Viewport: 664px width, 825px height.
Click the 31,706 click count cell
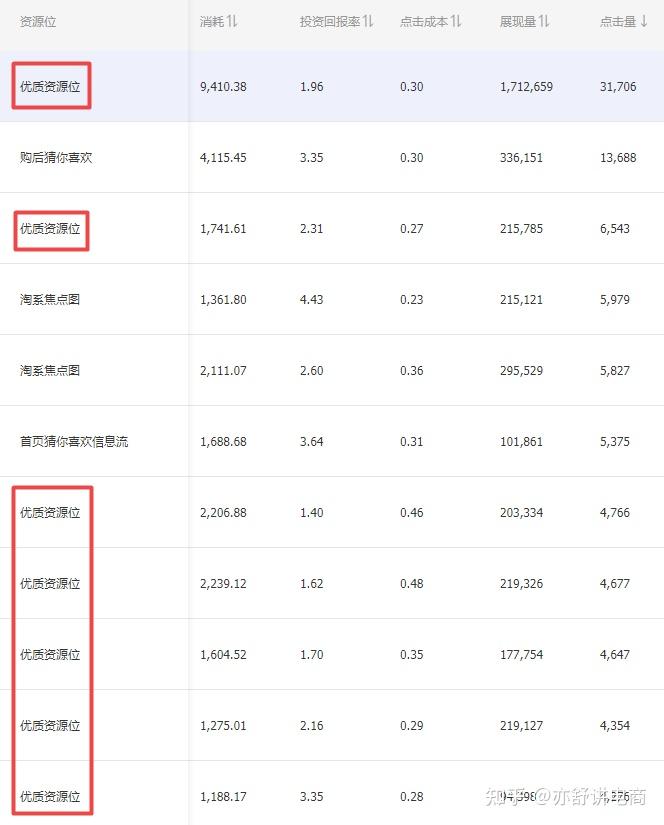pos(618,87)
